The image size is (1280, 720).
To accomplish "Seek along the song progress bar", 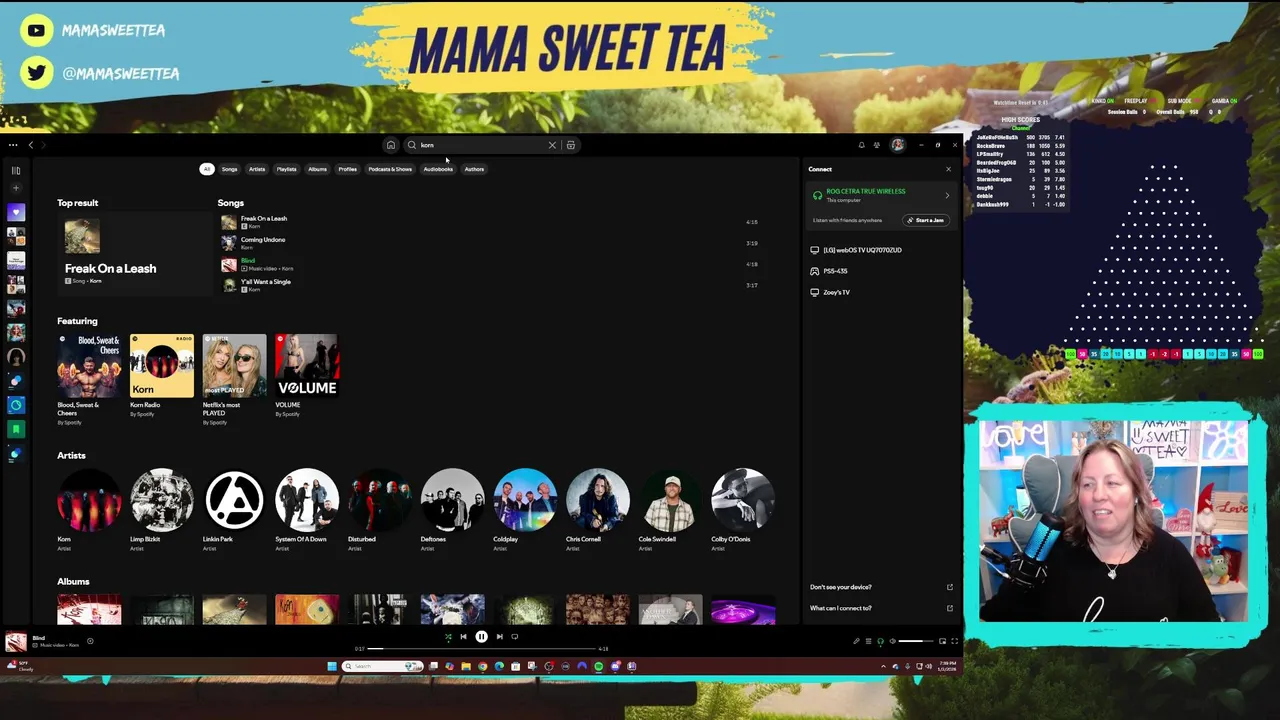I will [481, 649].
